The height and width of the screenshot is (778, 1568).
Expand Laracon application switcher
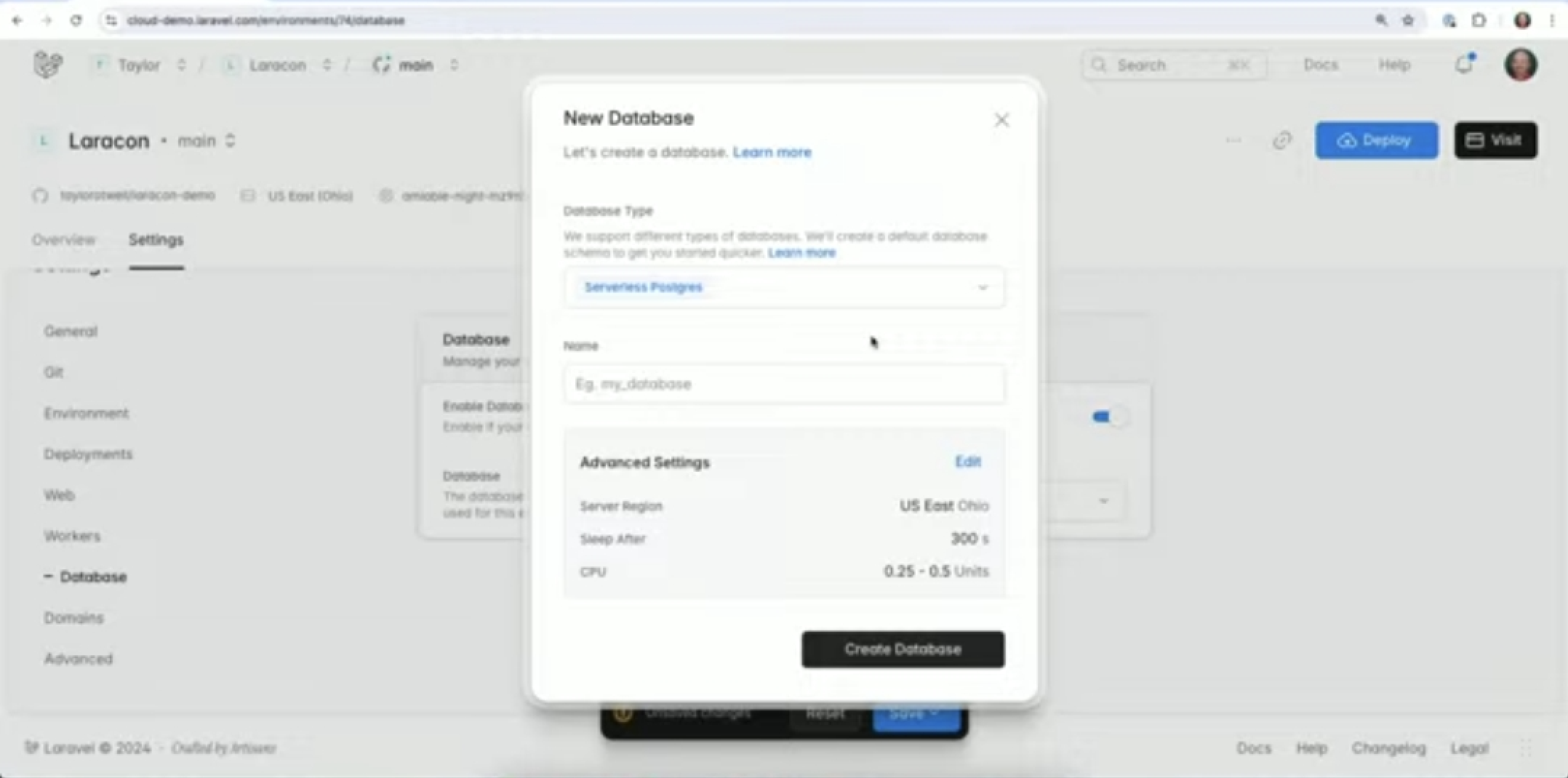(x=327, y=65)
